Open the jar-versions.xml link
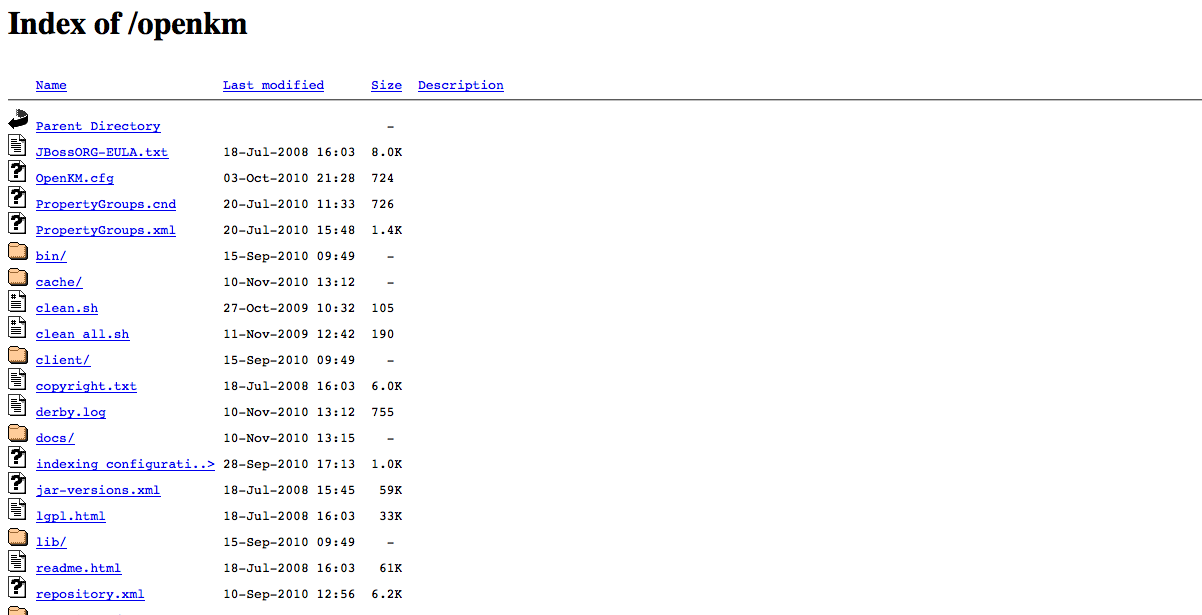 coord(98,490)
